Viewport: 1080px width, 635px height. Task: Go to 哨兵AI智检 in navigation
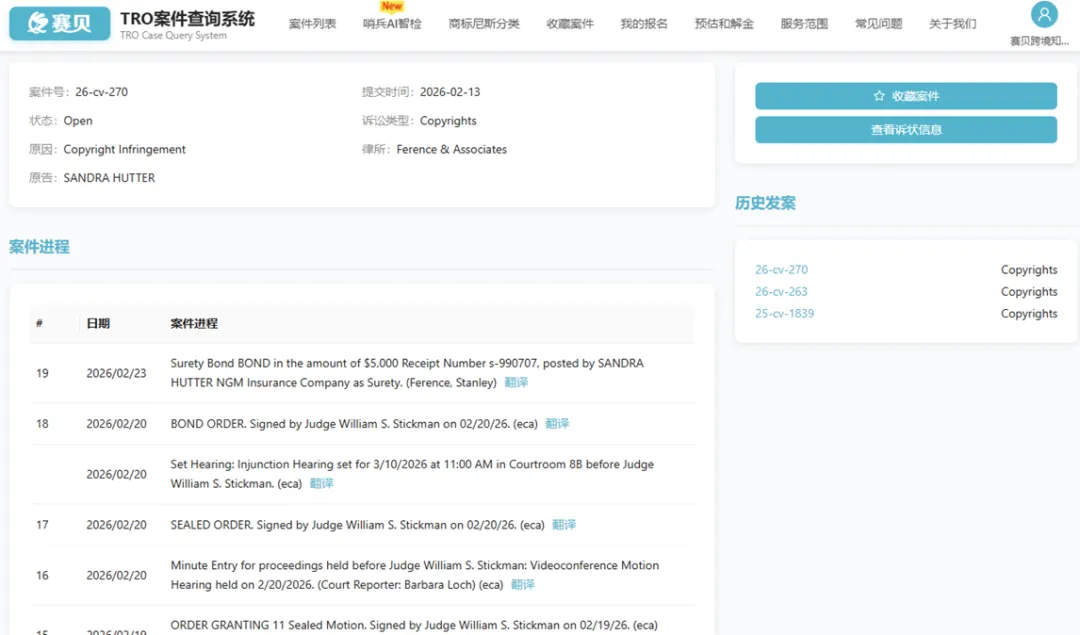tap(392, 24)
